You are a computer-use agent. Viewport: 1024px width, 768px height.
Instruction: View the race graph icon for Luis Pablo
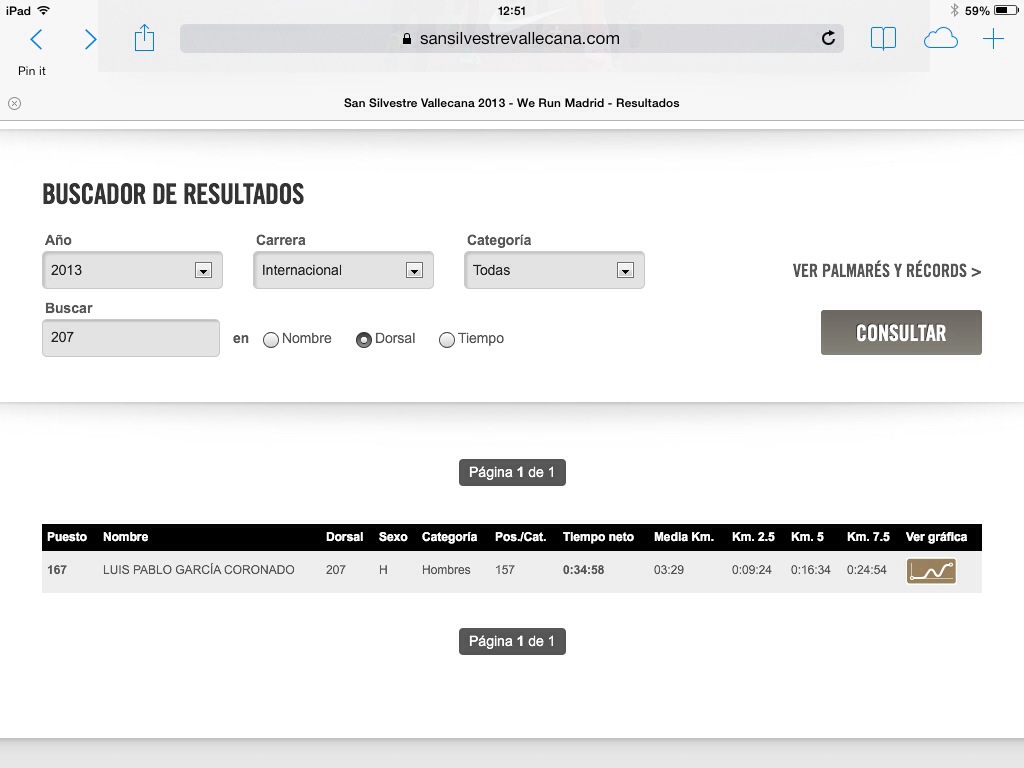(931, 571)
